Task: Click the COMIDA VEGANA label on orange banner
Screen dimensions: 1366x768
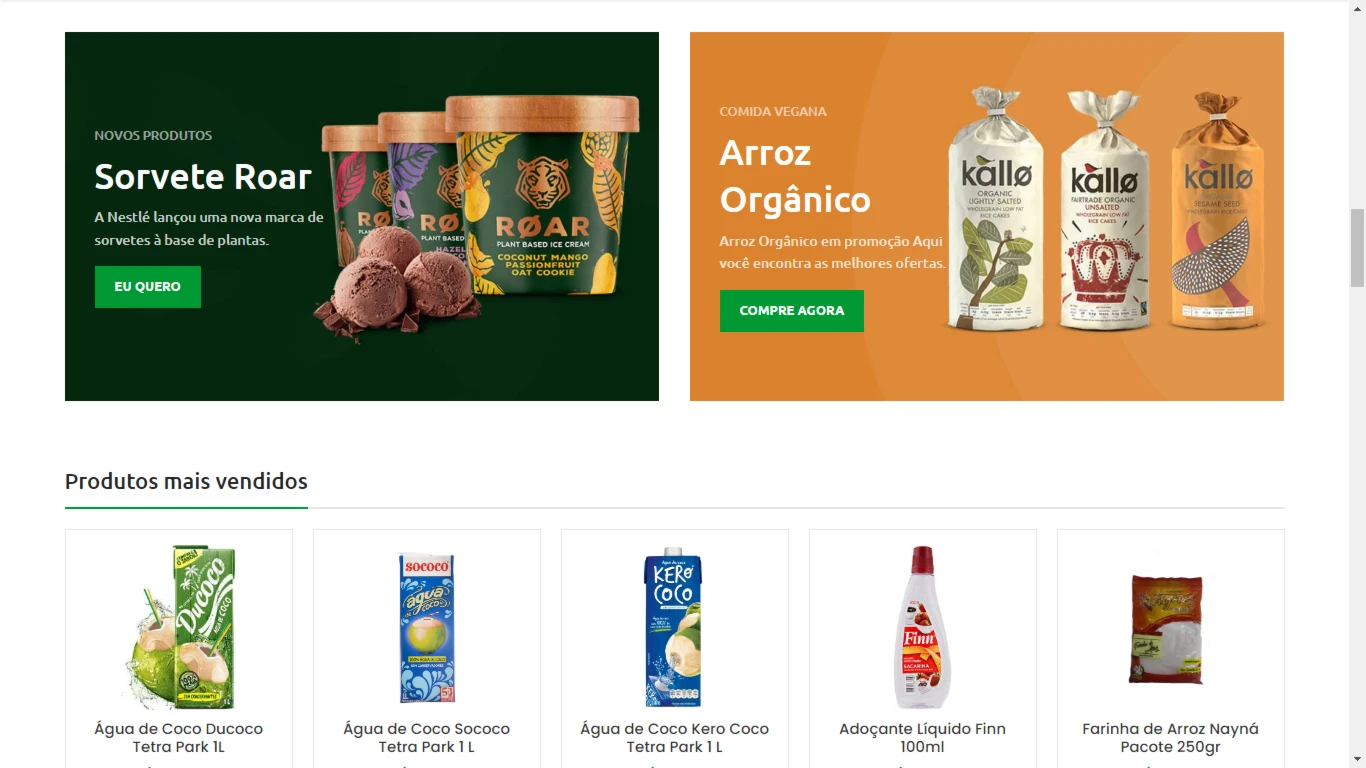Action: point(773,111)
